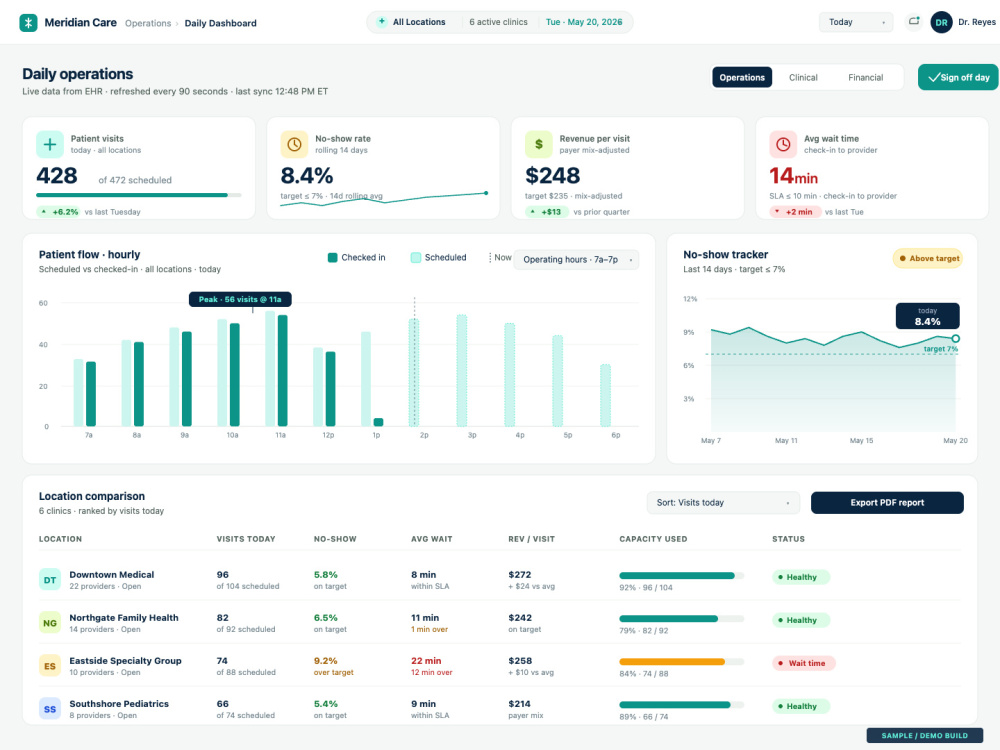Click the No-show rate clock icon
Image resolution: width=1000 pixels, height=750 pixels.
click(294, 144)
